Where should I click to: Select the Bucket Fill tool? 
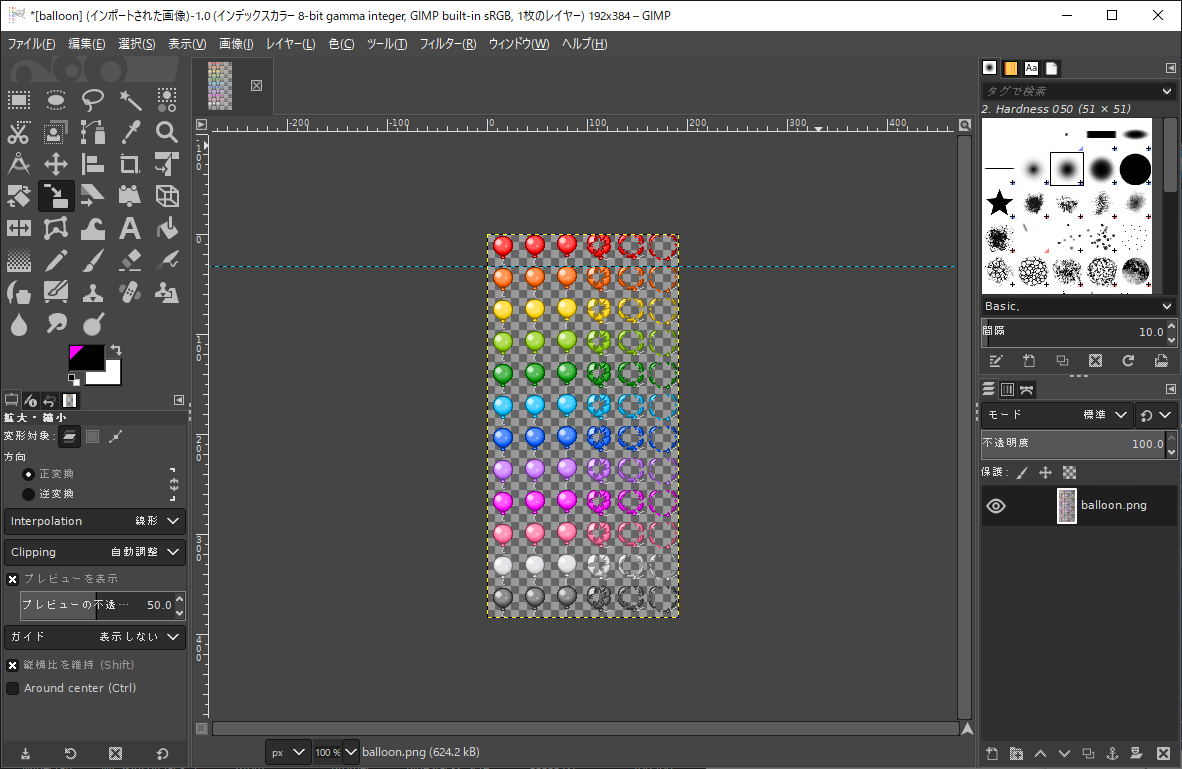coord(167,228)
